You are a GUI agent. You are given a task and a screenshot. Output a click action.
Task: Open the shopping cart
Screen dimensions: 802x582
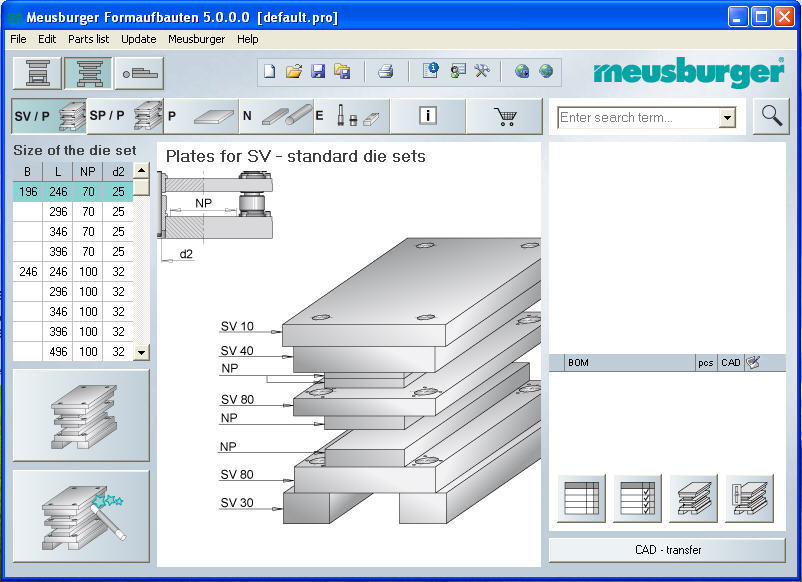click(x=504, y=116)
